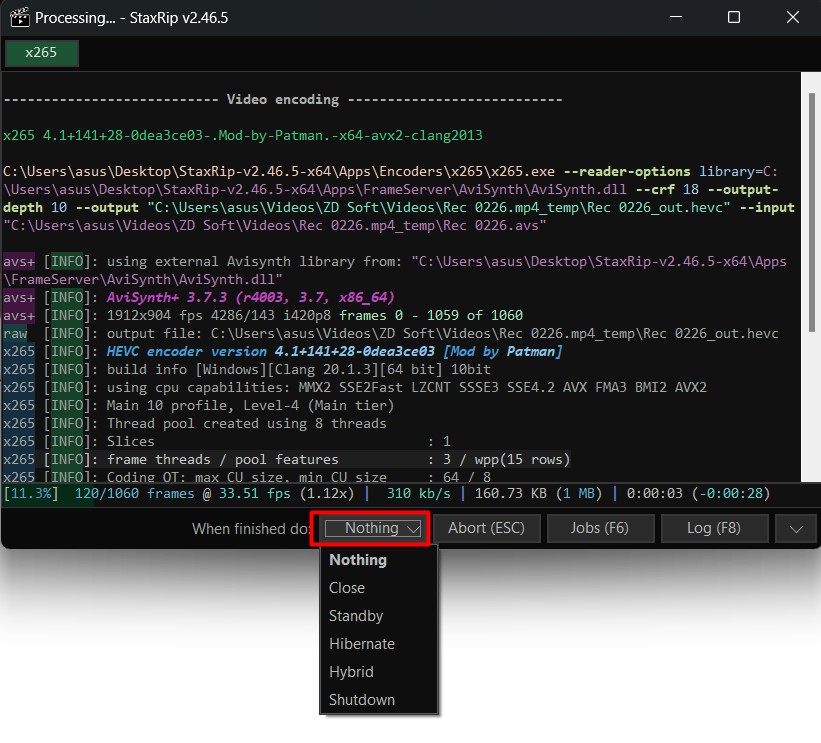
Task: Open the 'When finished do' Nothing dropdown
Action: point(371,528)
